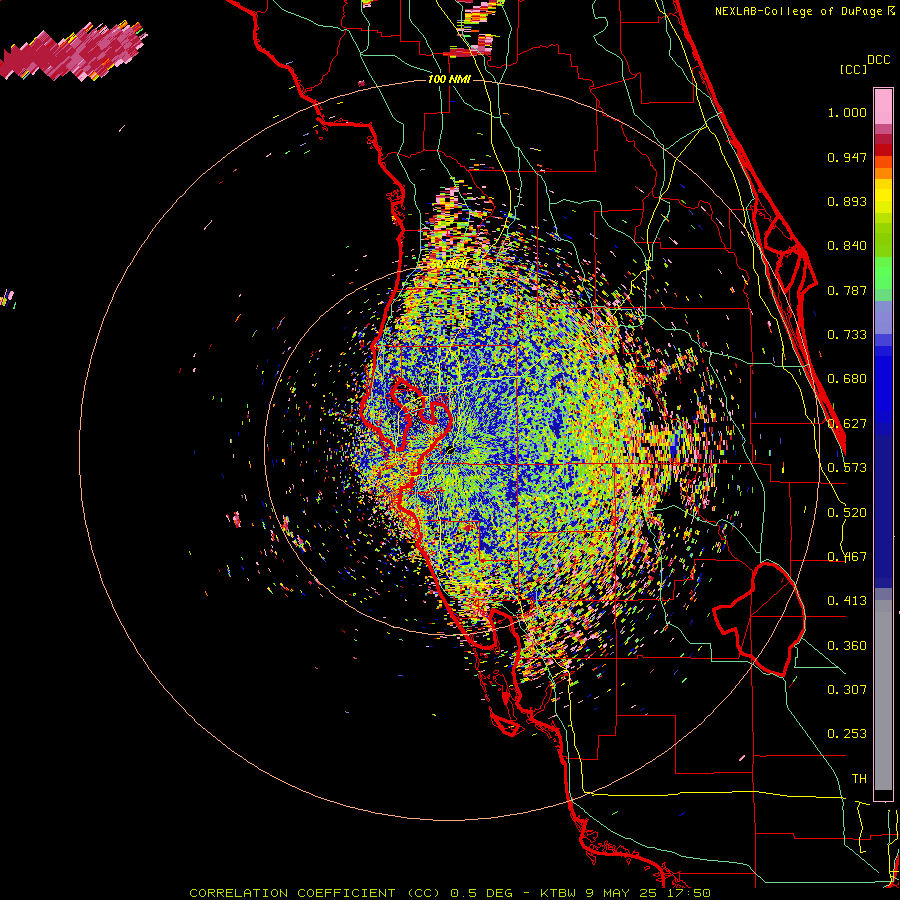Select the 0.520 scale value
Screen dimensions: 900x900
(847, 513)
